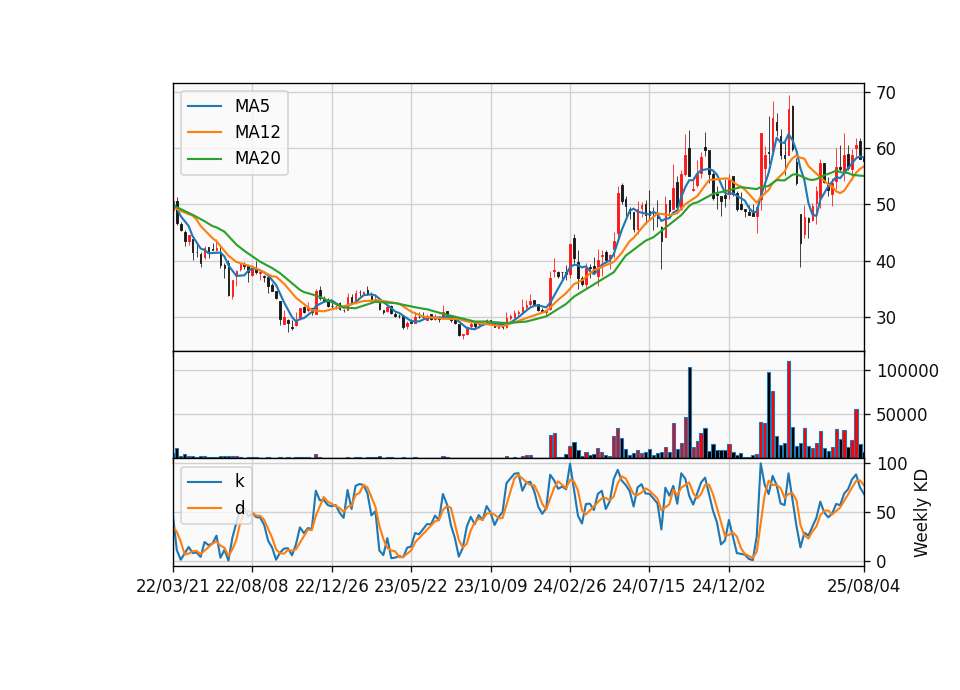
Task: Click the price axis value 30
Action: pos(885,318)
